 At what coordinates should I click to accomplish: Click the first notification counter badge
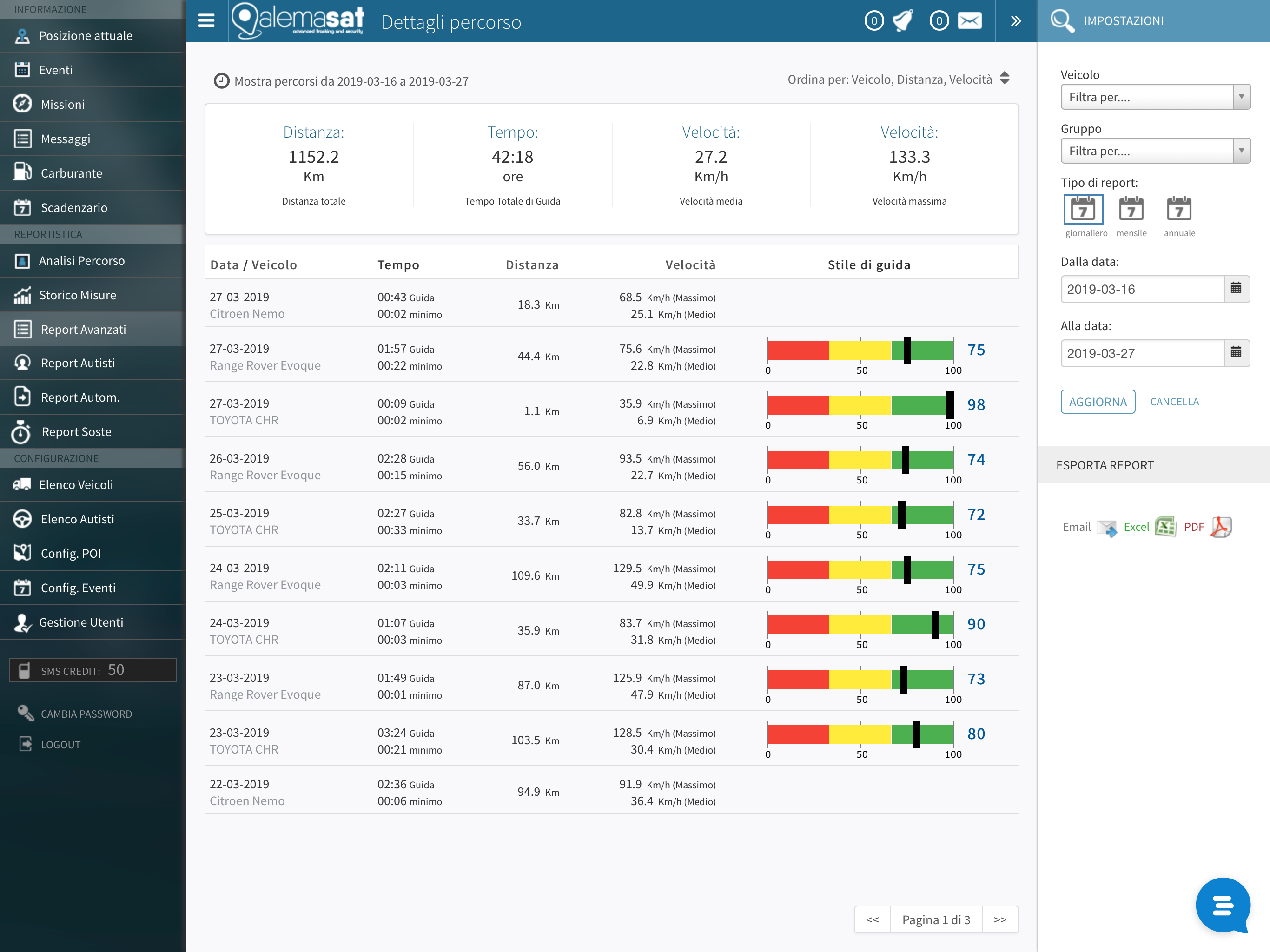[874, 21]
